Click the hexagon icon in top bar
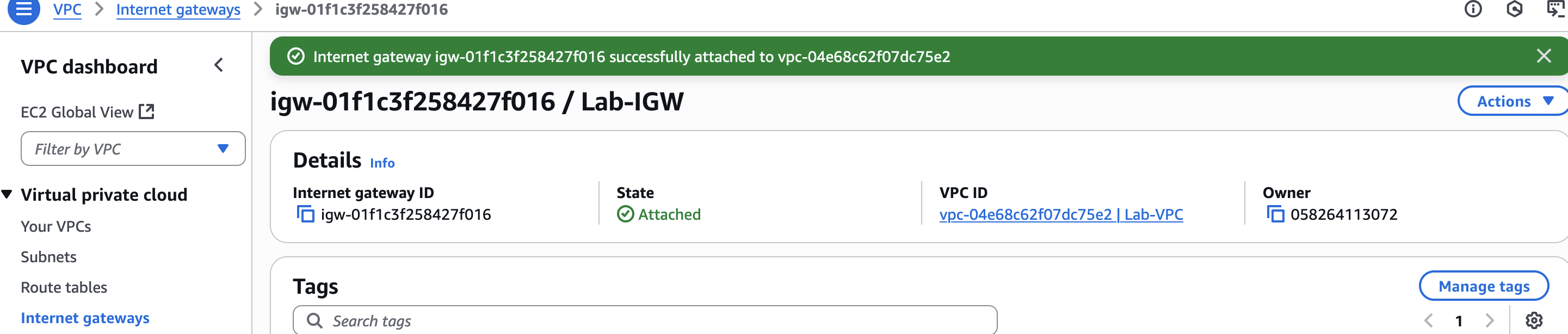Screen dimensions: 1568x334 (1514, 9)
